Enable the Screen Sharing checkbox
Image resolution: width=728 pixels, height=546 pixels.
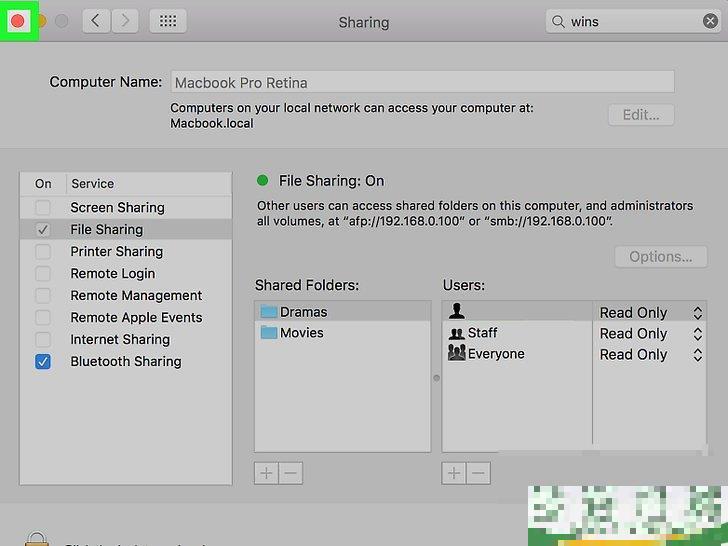tap(43, 208)
